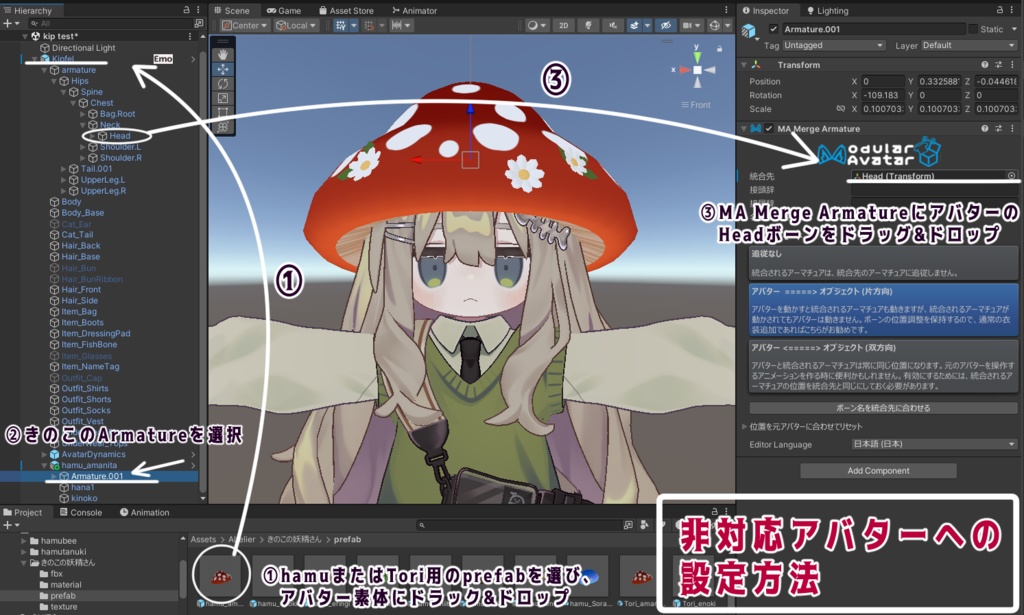This screenshot has height=615, width=1024.
Task: Select Hair_Front object in Hierarchy
Action: 81,289
